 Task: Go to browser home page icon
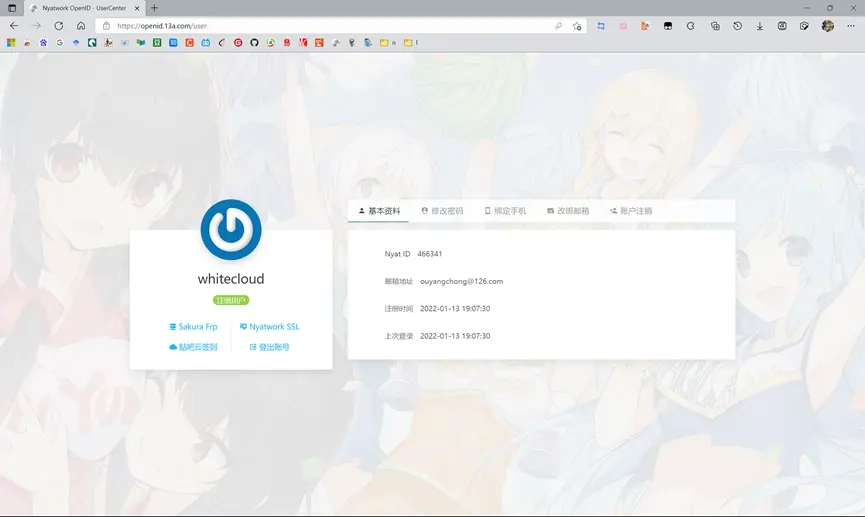point(81,26)
